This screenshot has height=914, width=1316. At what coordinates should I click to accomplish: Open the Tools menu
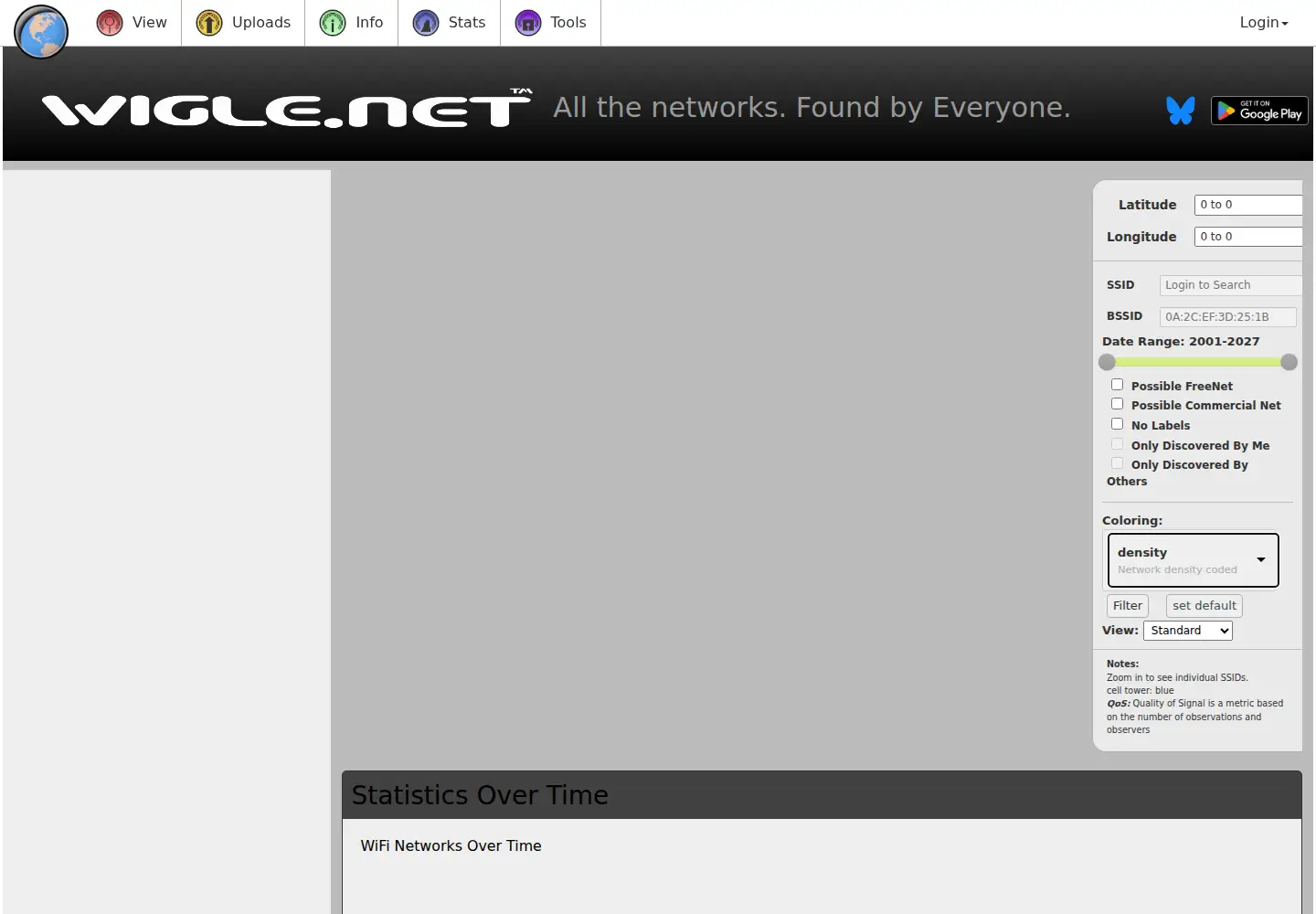[550, 23]
